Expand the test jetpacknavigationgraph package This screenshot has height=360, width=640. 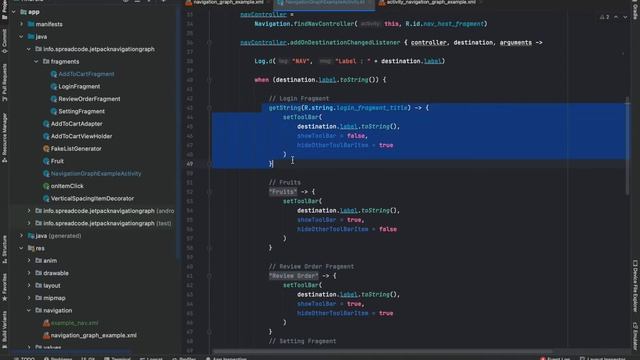29,223
